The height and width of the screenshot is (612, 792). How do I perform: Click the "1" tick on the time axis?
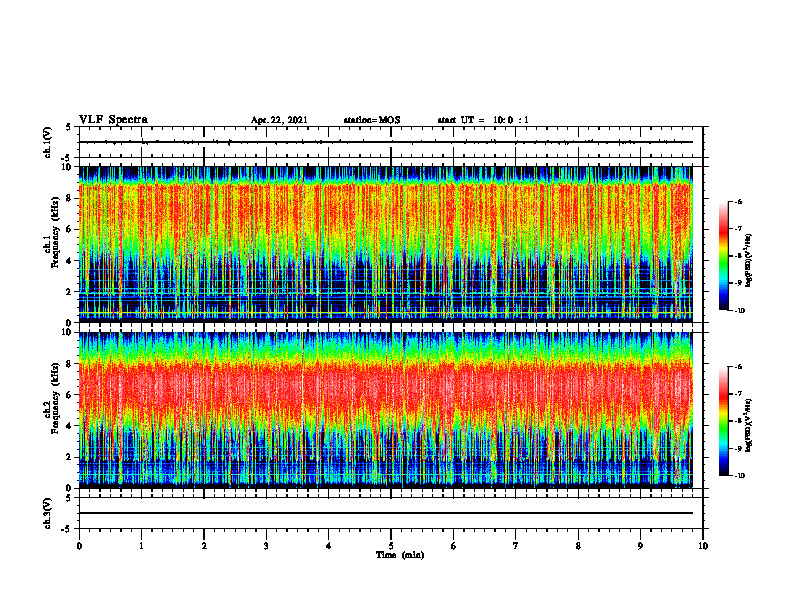(x=141, y=546)
